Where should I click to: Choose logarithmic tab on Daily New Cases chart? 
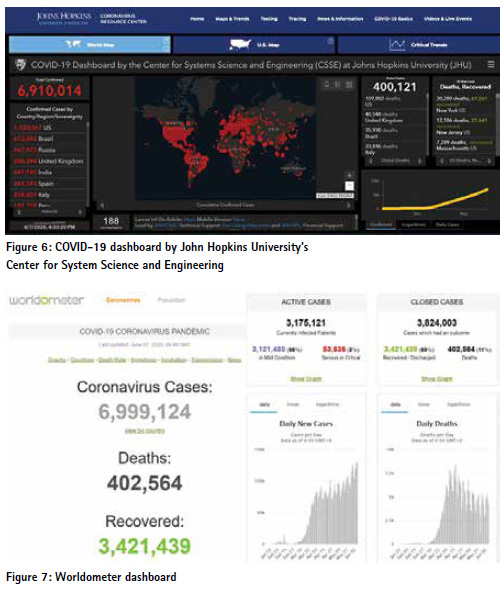[x=327, y=405]
